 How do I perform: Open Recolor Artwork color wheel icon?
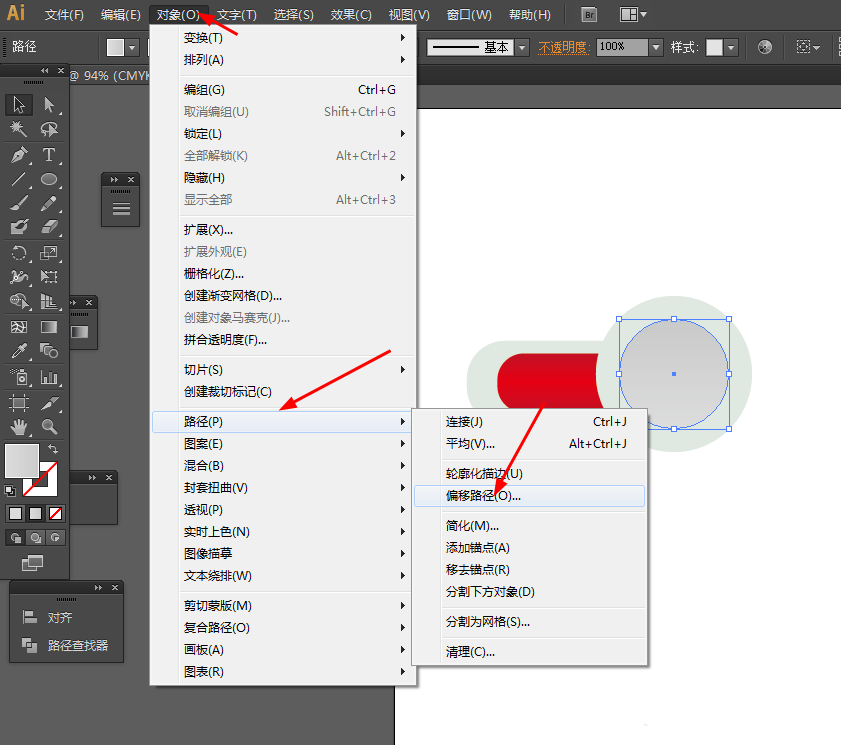pos(765,47)
